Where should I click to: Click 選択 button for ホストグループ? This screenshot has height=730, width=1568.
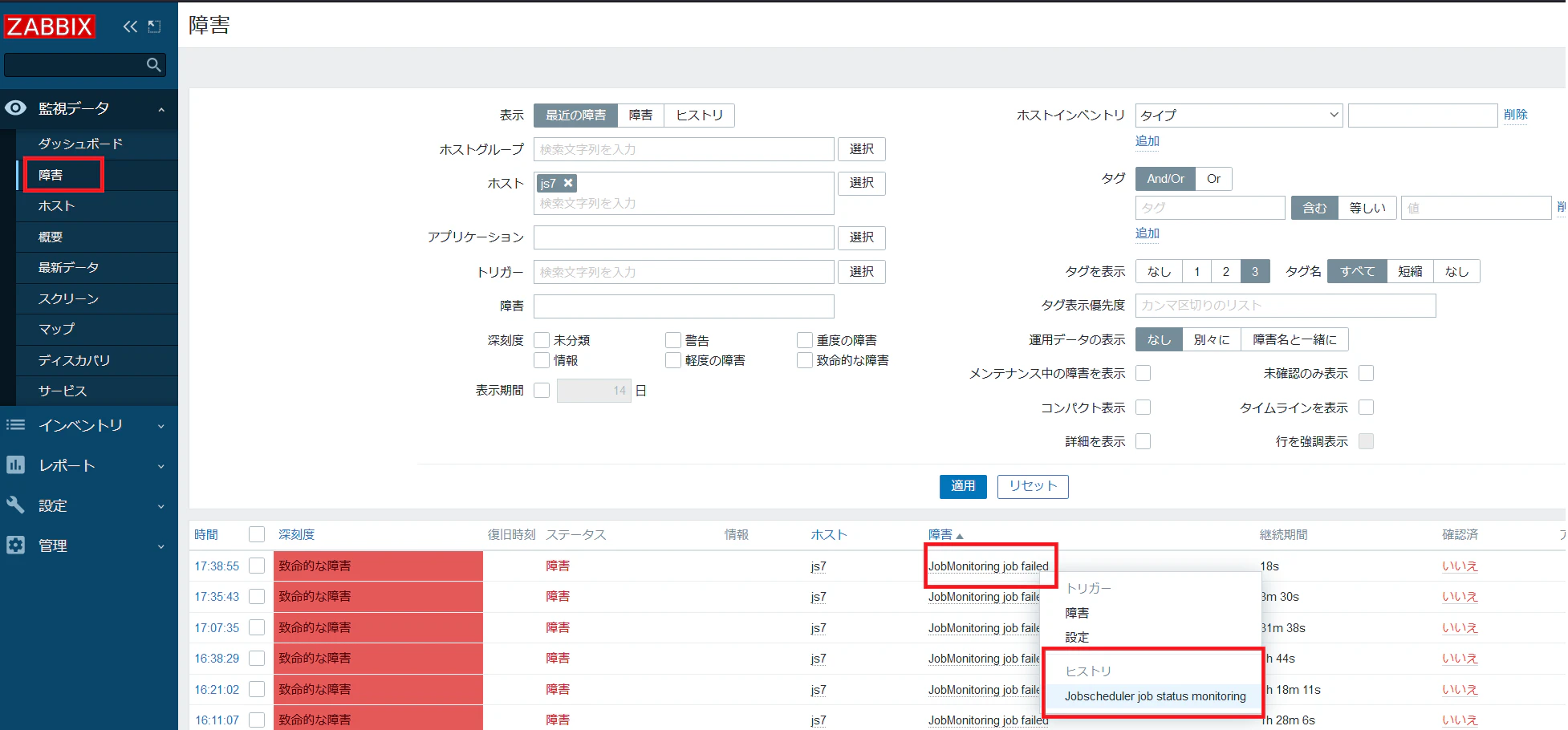coord(862,149)
